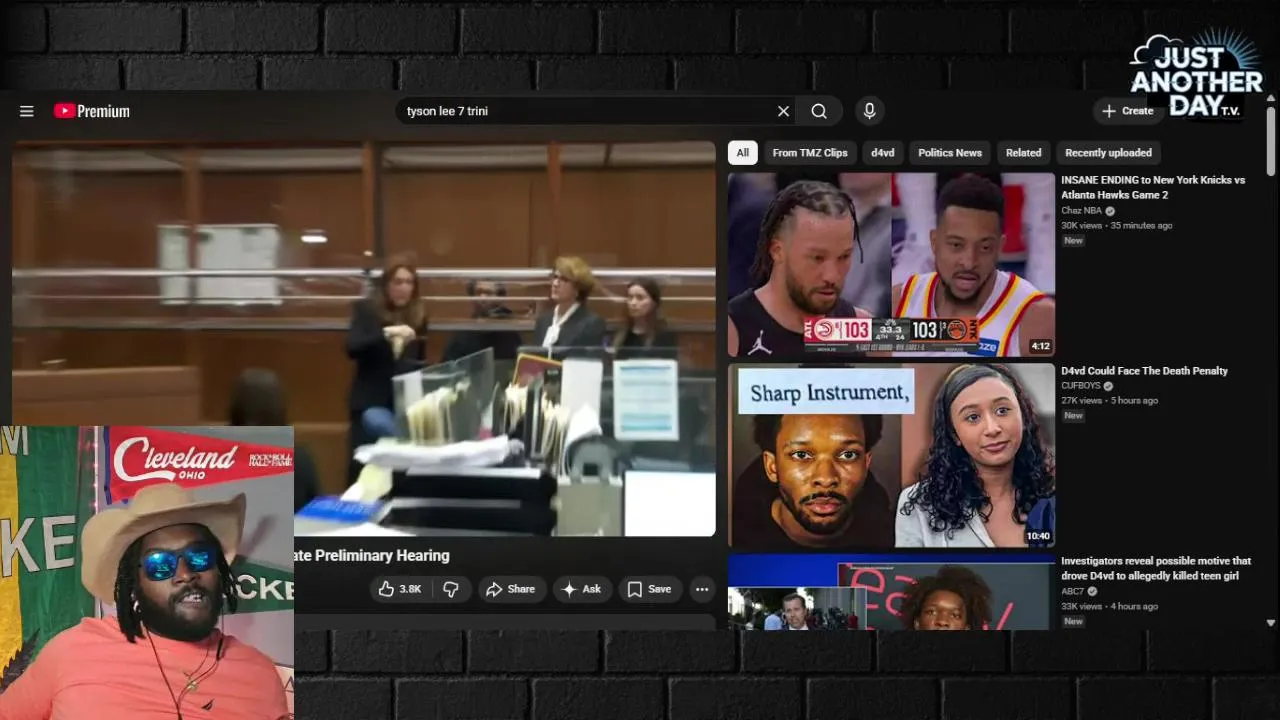
Task: Open Knicks vs Hawks Game 2 thumbnail
Action: tap(891, 264)
